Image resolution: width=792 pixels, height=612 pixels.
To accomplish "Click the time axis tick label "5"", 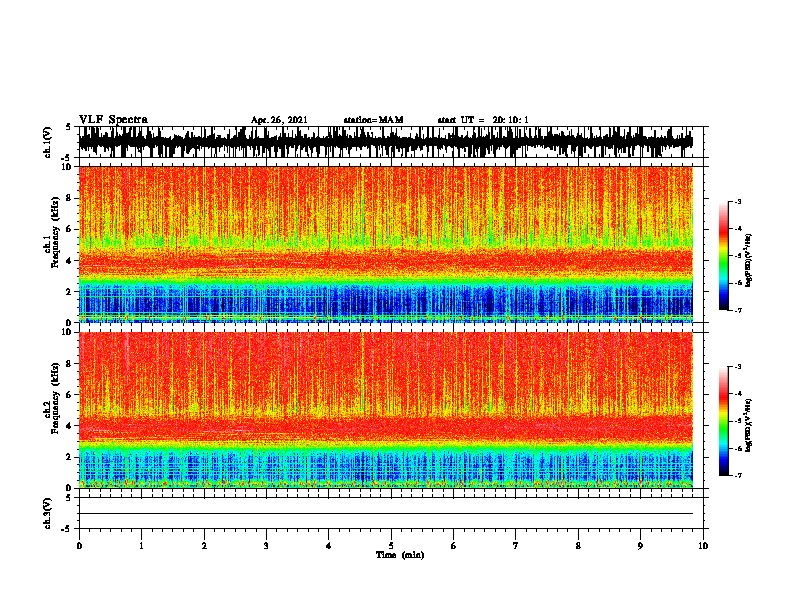I will 391,546.
